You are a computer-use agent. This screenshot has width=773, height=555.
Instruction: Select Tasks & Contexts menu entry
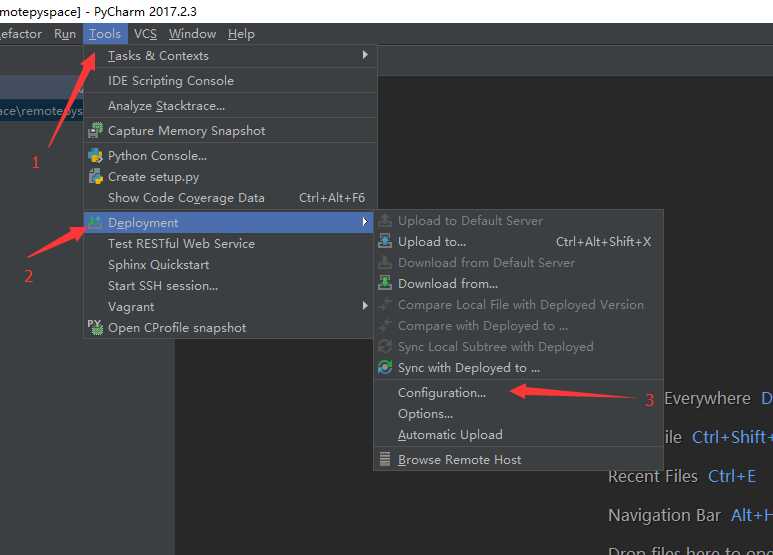pos(230,56)
